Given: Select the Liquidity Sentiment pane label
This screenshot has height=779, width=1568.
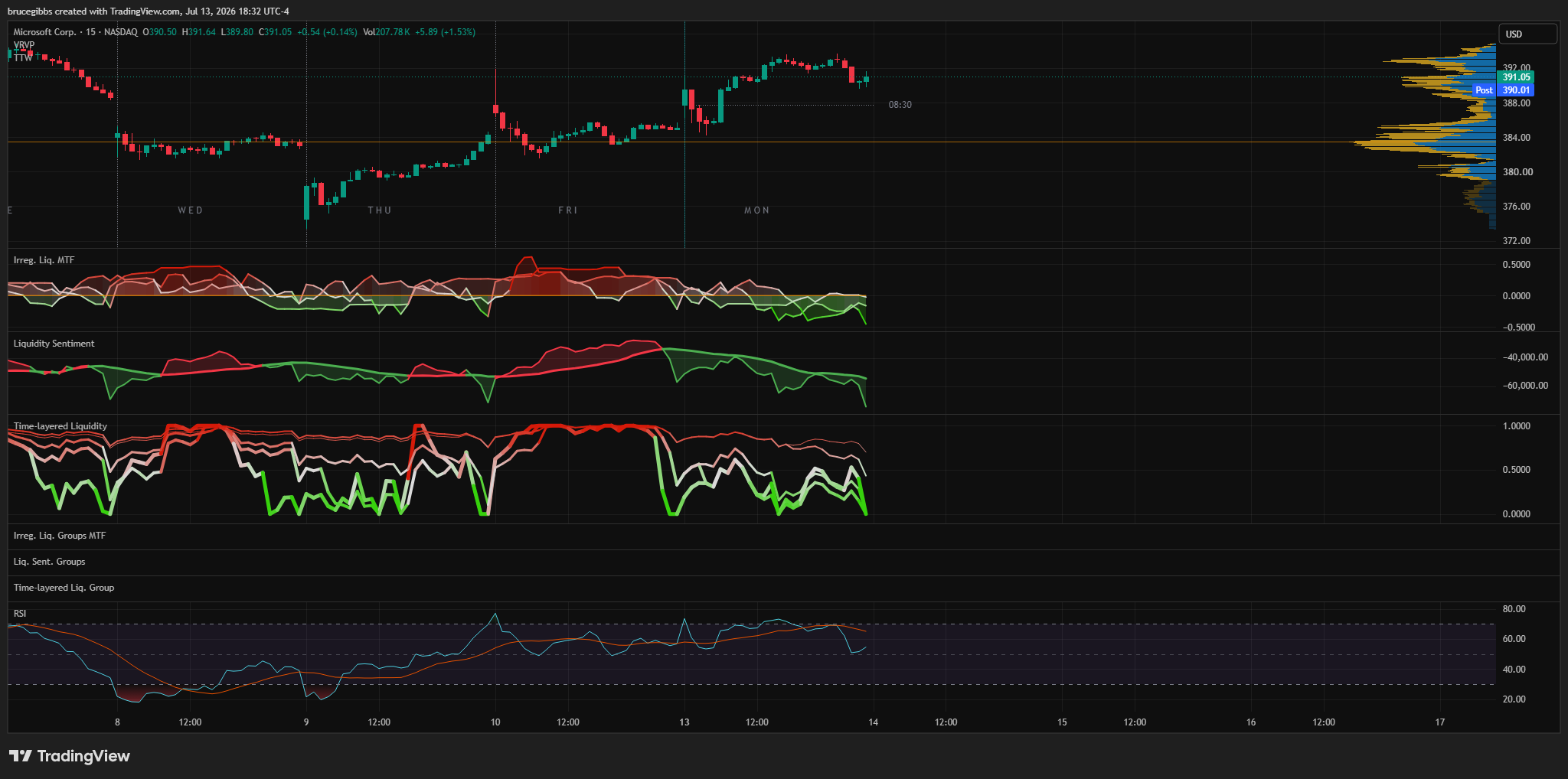Looking at the screenshot, I should [x=54, y=344].
